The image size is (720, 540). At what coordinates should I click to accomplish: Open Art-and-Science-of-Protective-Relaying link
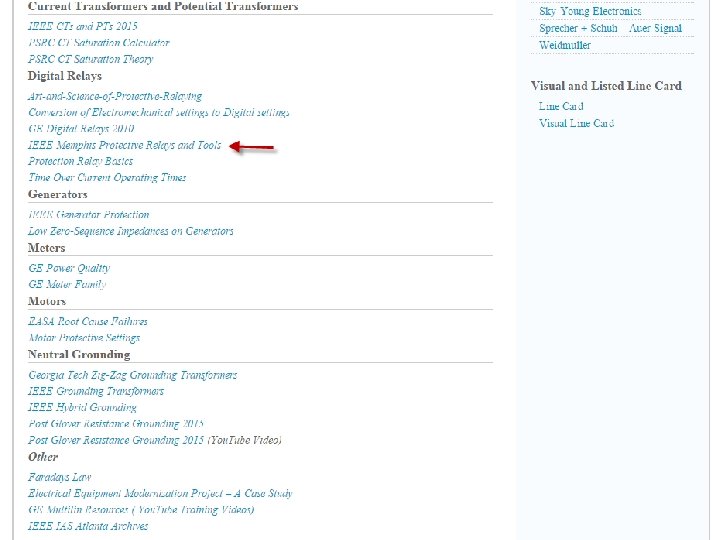[x=115, y=96]
